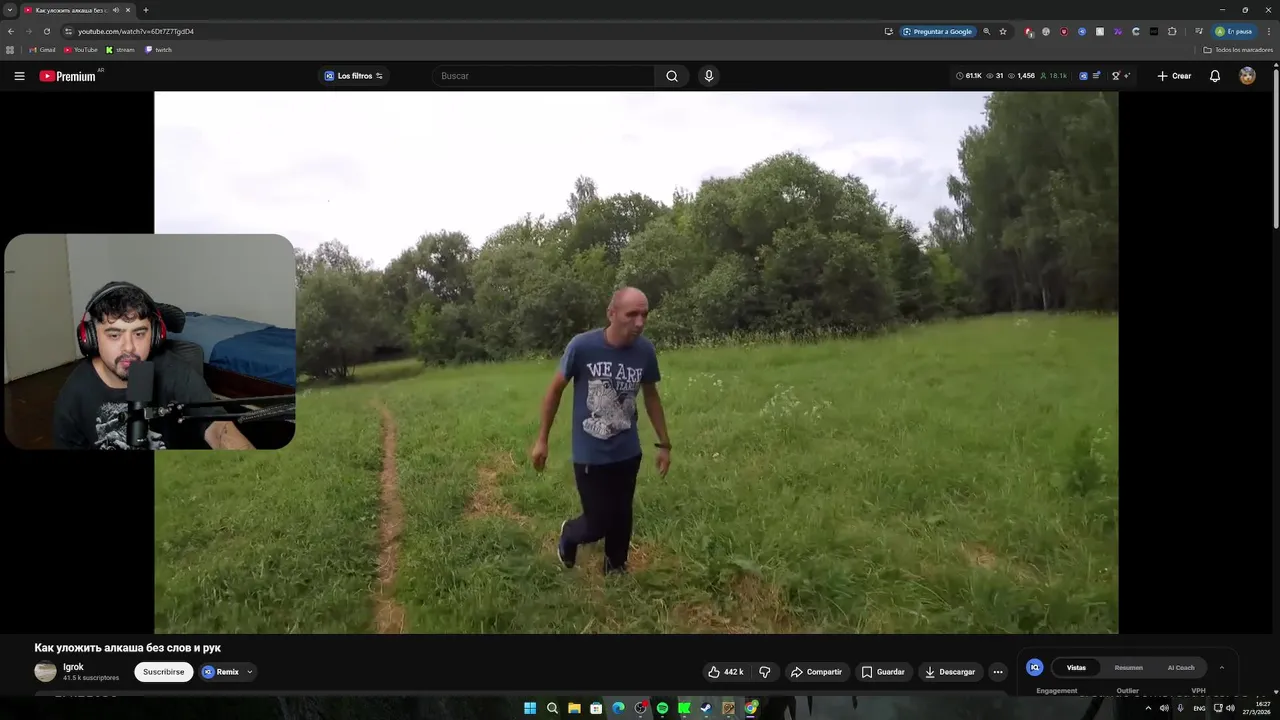Reload the current page
Viewport: 1280px width, 720px height.
coord(47,31)
